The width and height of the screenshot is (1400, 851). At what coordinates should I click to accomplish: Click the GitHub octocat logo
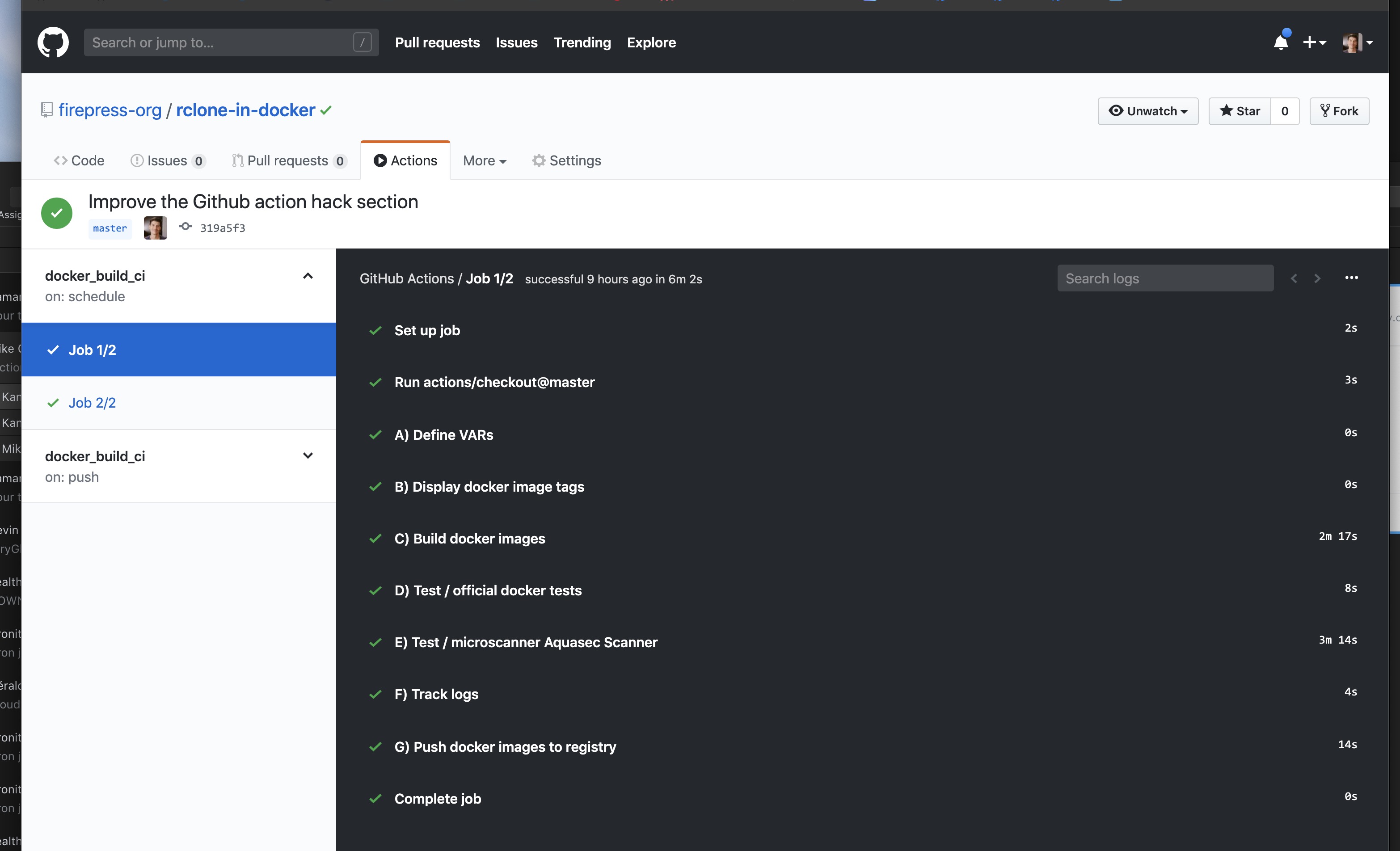(53, 42)
